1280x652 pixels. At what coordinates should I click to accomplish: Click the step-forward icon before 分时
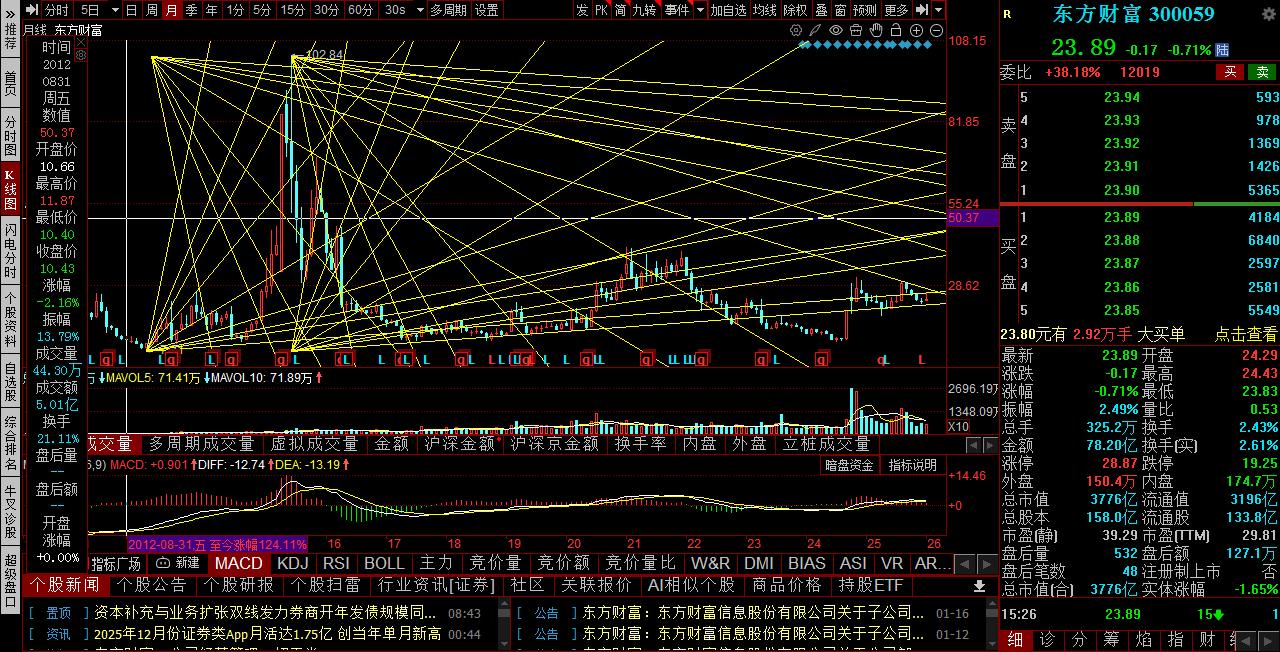[x=32, y=10]
